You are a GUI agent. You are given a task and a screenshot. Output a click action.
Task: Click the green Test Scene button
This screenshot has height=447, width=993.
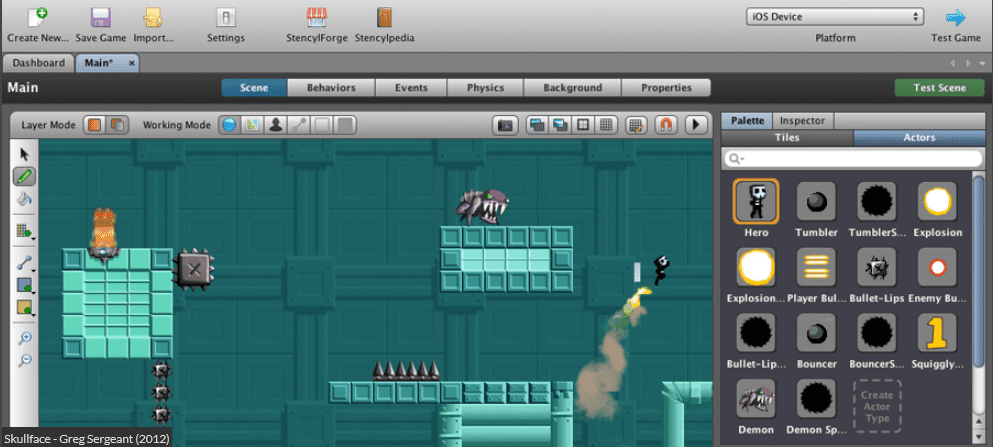click(x=940, y=88)
